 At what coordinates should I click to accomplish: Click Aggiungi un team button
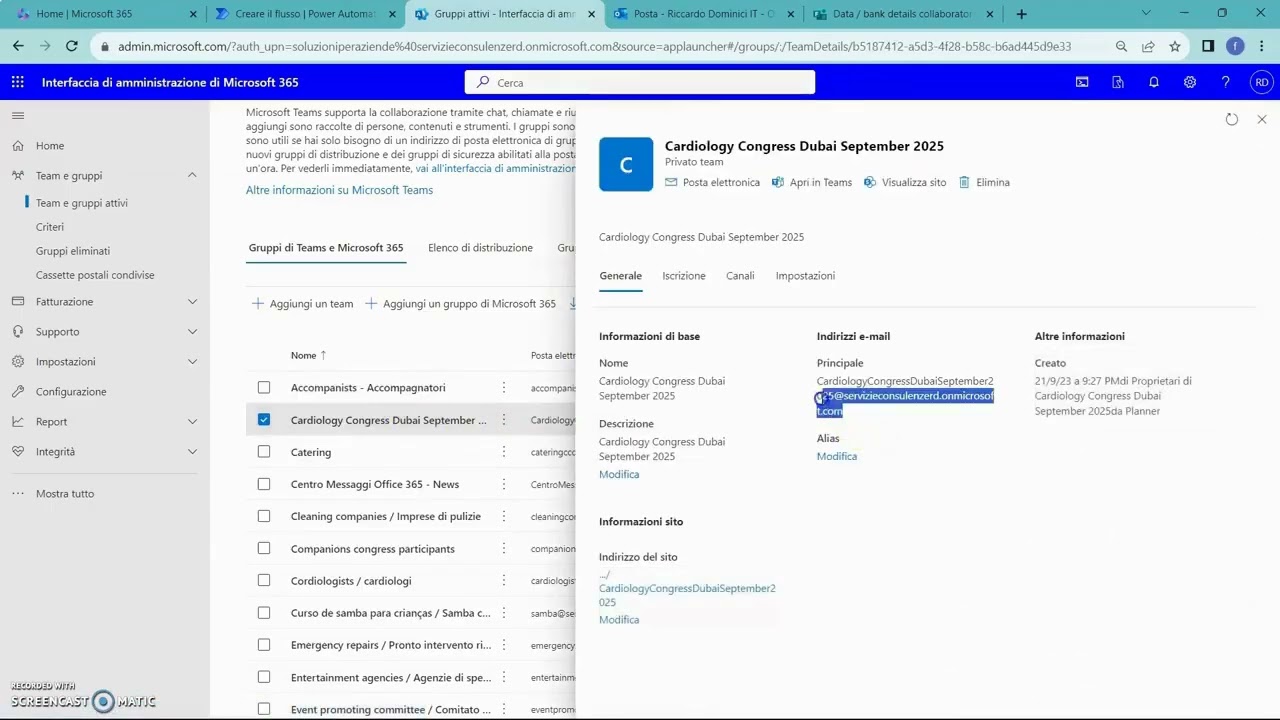(302, 303)
